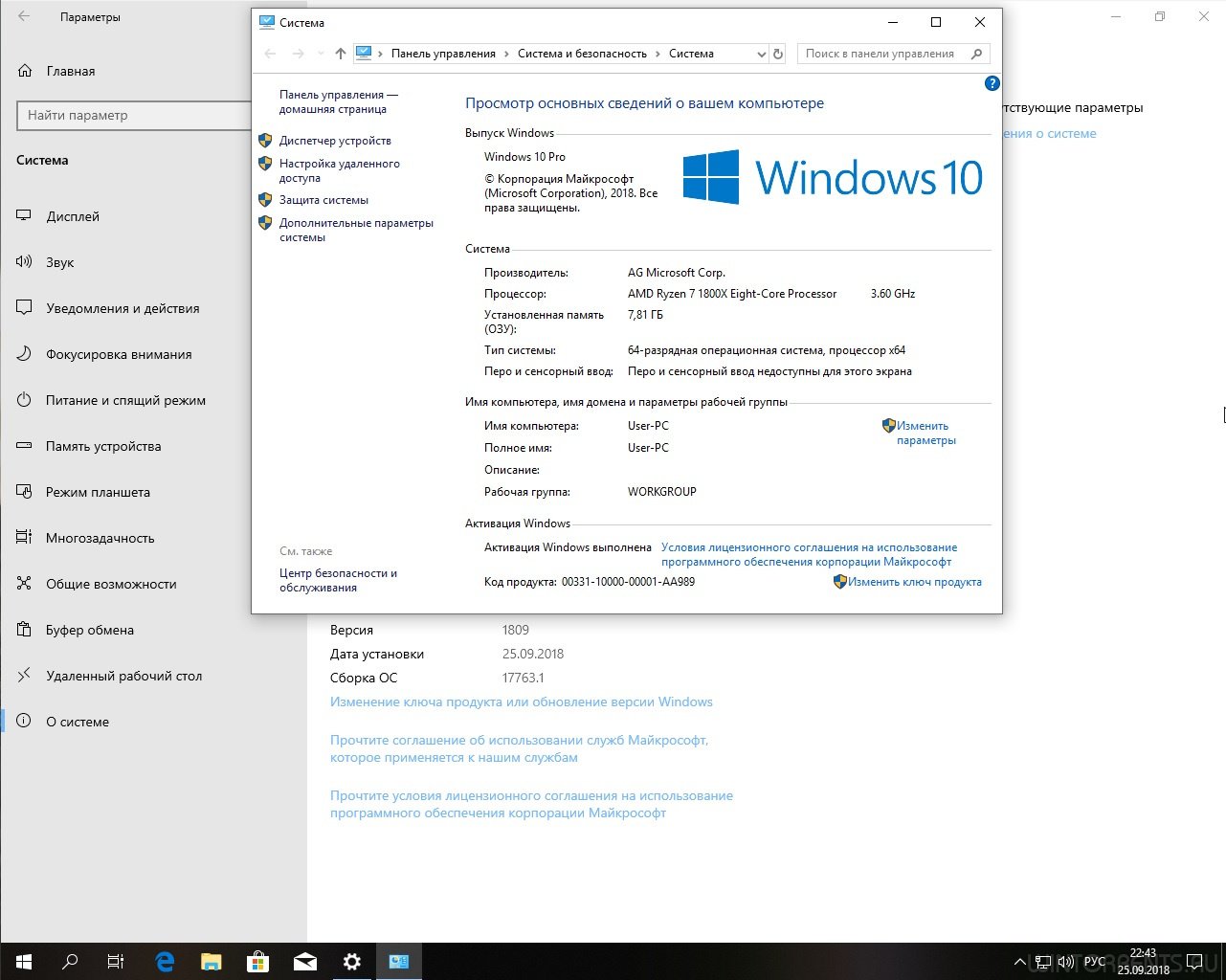Open Task View from taskbar
The image size is (1226, 980).
tap(116, 962)
